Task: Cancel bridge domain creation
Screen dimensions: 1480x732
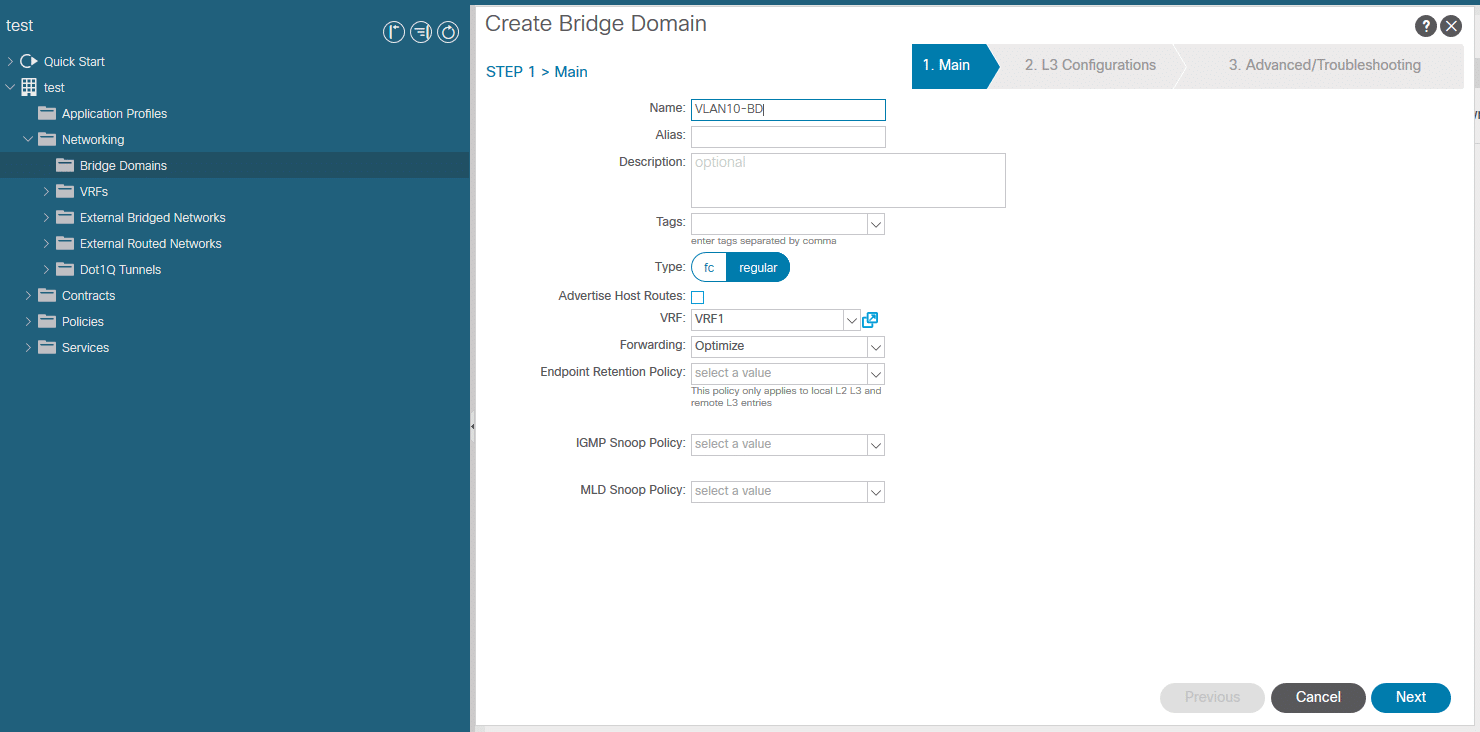Action: [x=1317, y=697]
